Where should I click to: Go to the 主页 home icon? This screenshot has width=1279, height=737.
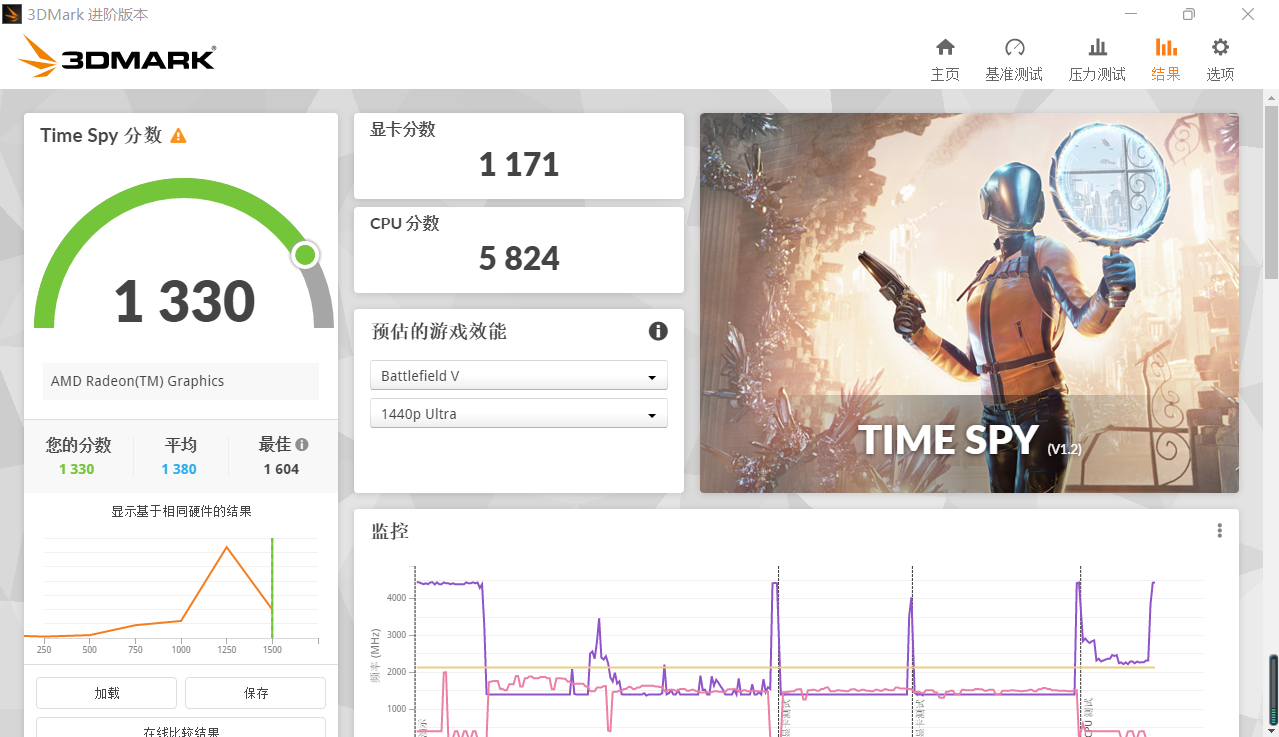[x=945, y=47]
